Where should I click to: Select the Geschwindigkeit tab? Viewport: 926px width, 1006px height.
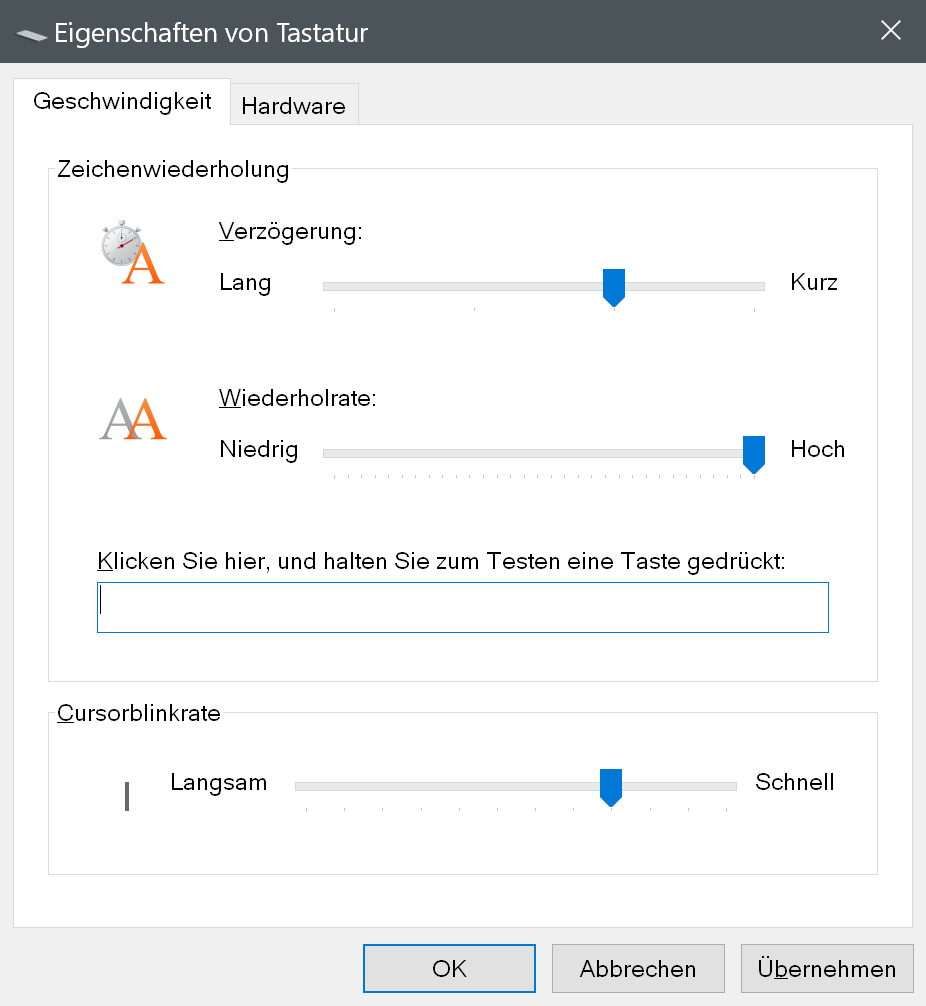coord(122,102)
